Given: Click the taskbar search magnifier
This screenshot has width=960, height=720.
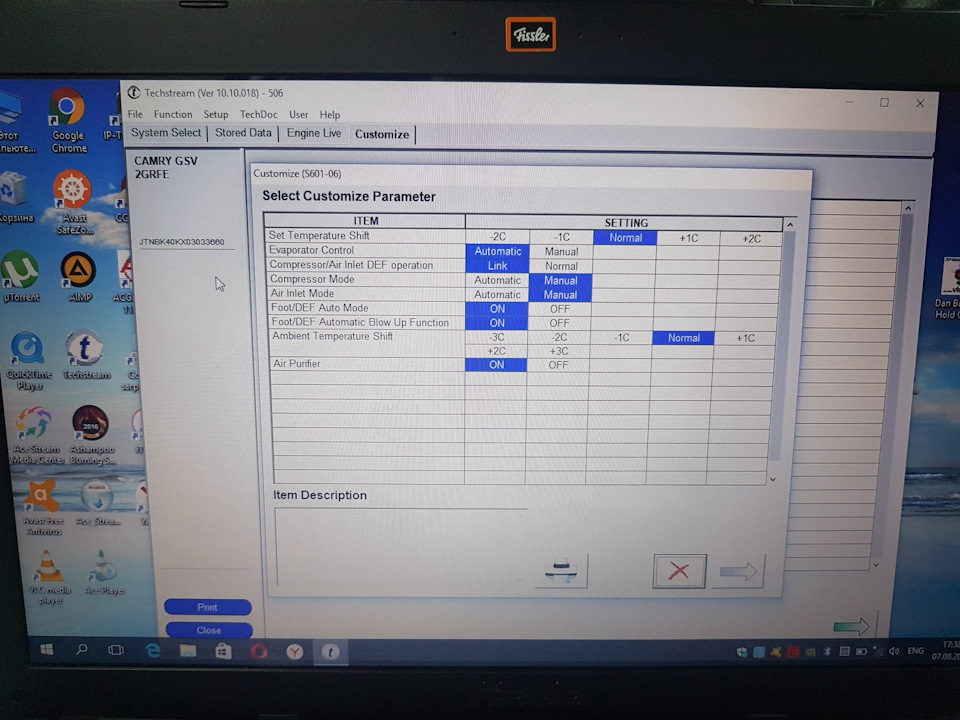Looking at the screenshot, I should 81,650.
